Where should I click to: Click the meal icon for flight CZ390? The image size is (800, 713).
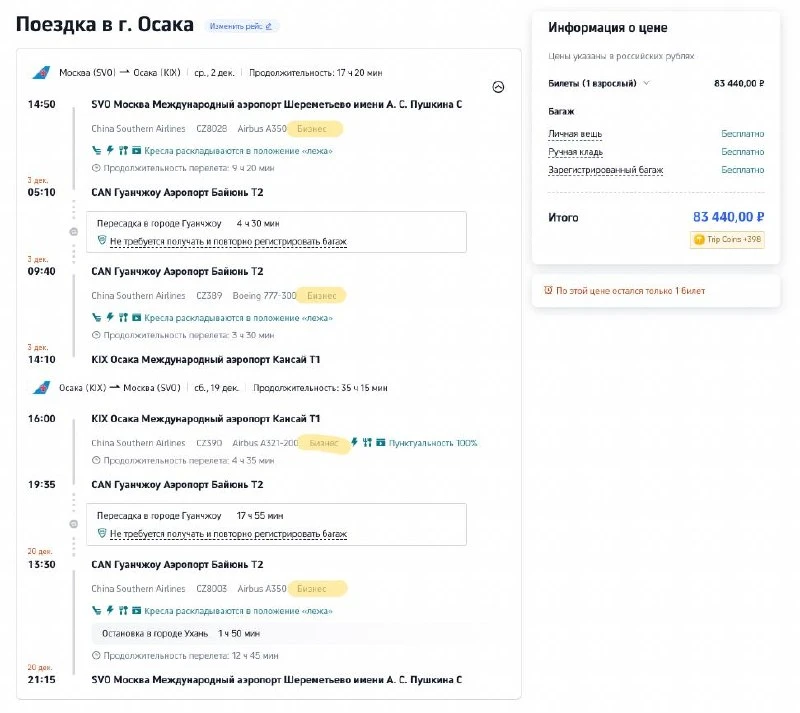(367, 442)
